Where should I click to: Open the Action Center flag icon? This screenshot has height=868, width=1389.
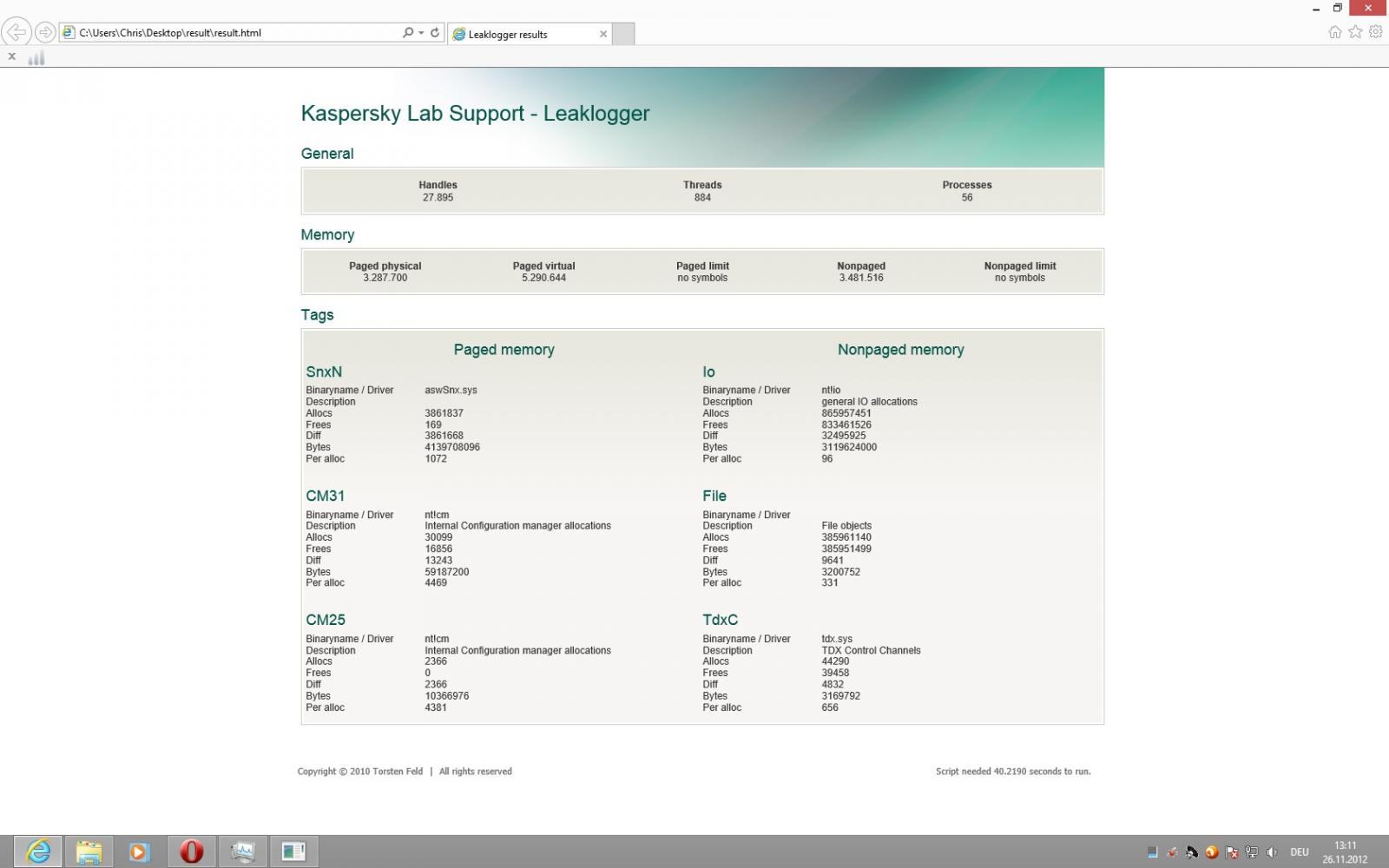[1232, 852]
